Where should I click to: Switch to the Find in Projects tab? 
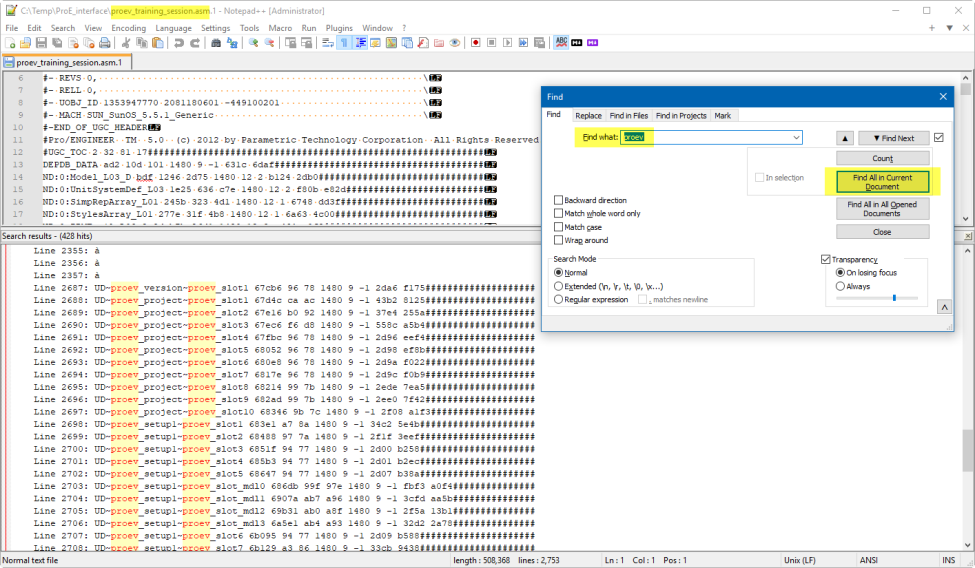pyautogui.click(x=681, y=116)
